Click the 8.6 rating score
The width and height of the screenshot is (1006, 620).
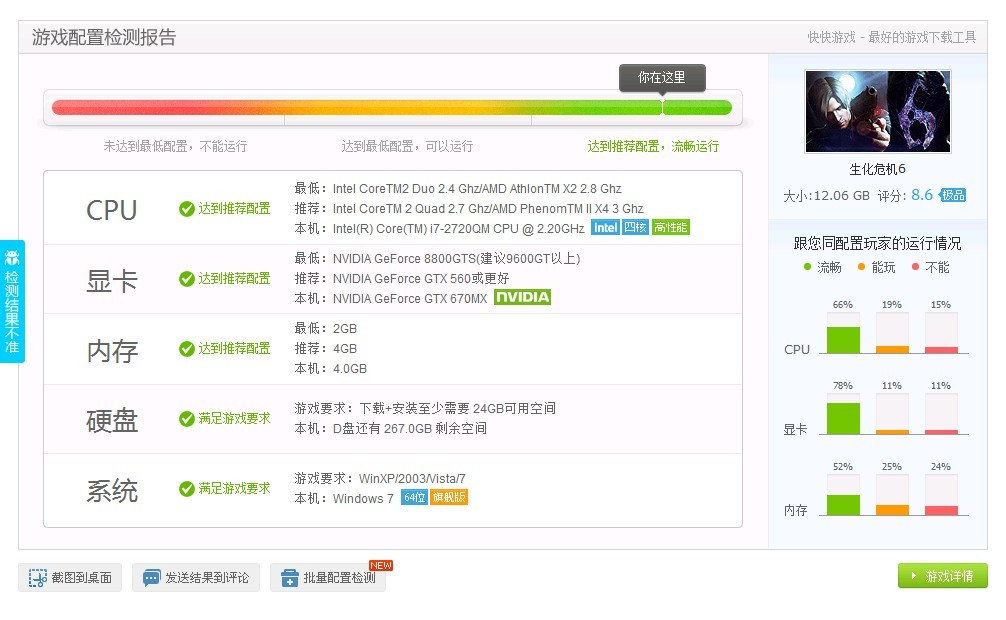(922, 195)
